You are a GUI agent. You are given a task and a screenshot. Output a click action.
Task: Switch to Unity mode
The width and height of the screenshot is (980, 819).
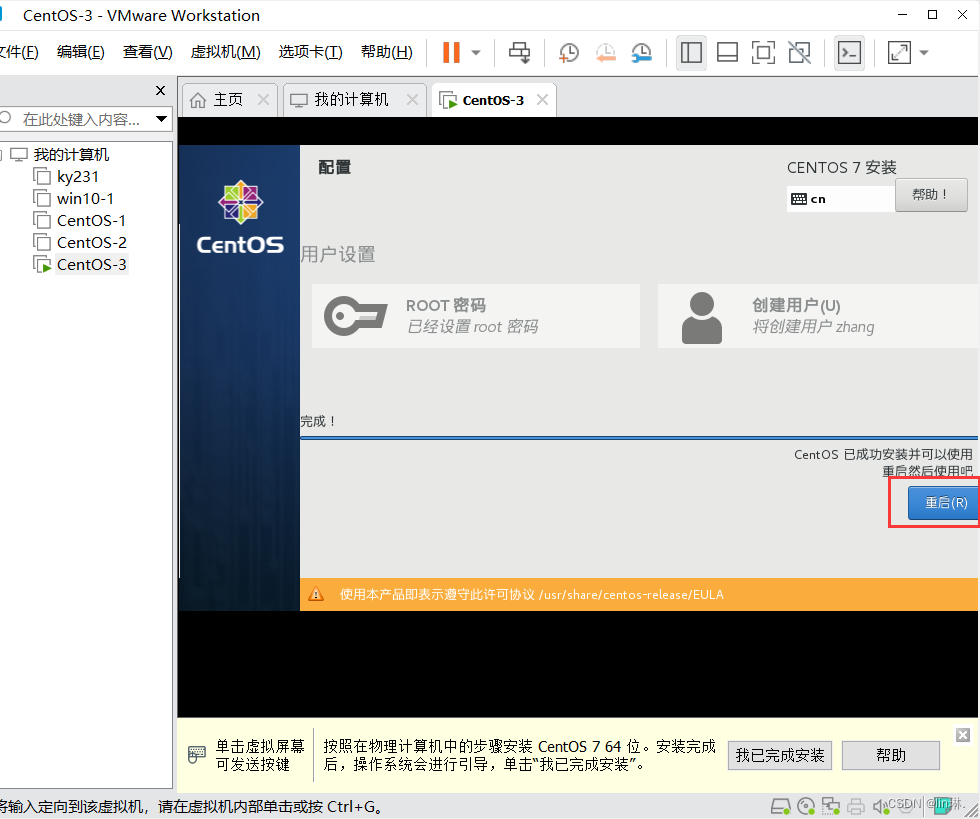[x=799, y=53]
